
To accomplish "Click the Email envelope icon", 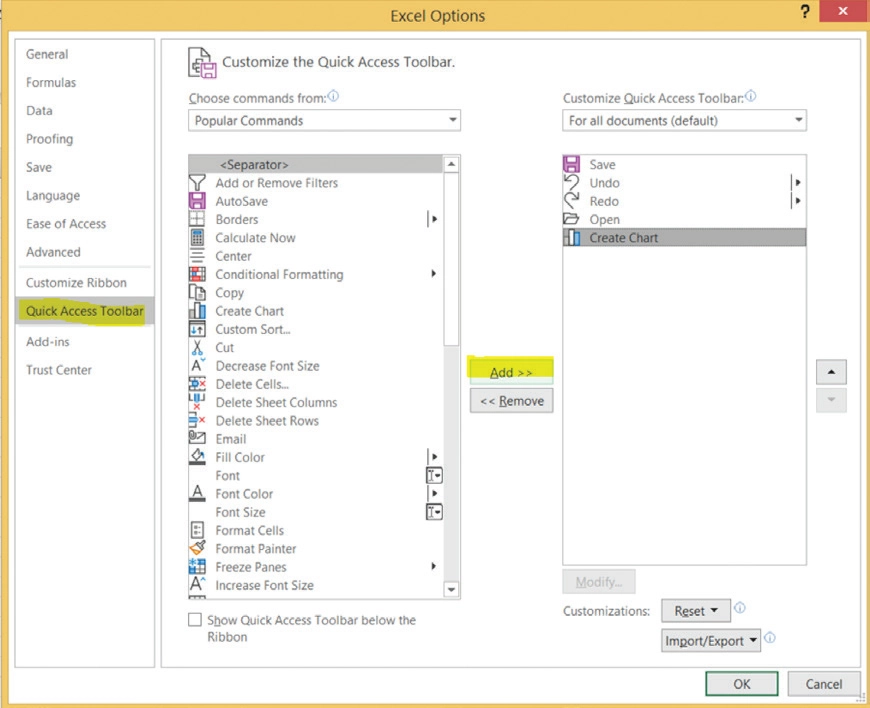I will (x=197, y=438).
